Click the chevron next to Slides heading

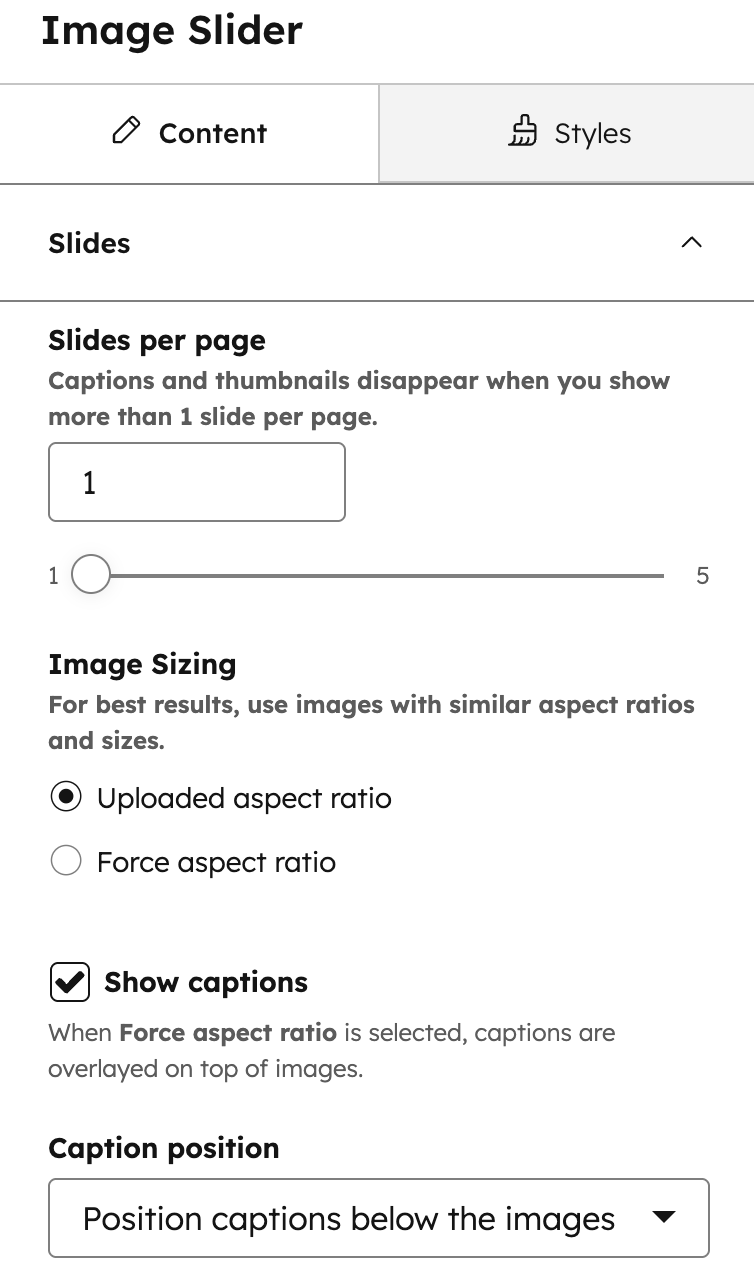click(x=692, y=241)
